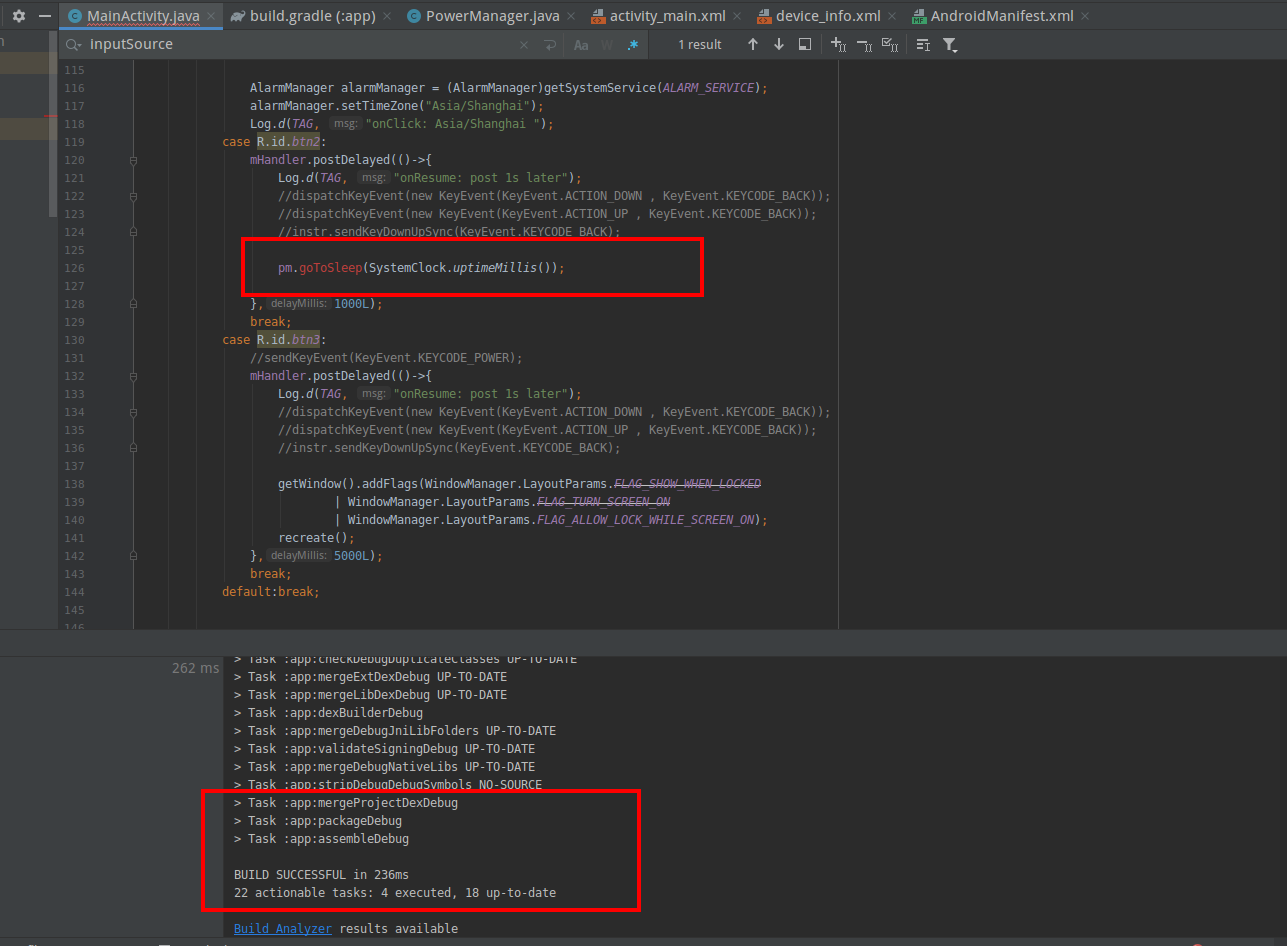This screenshot has height=946, width=1287.
Task: Toggle whole Words (W) search option
Action: click(x=607, y=45)
